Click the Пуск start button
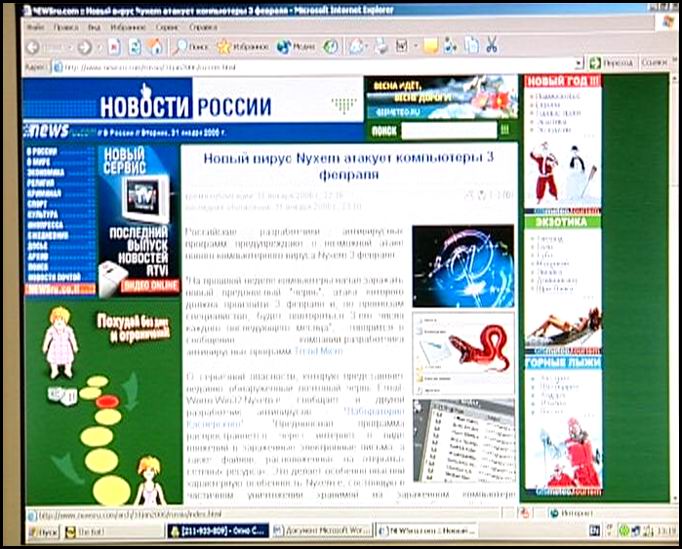The image size is (682, 549). tap(43, 531)
